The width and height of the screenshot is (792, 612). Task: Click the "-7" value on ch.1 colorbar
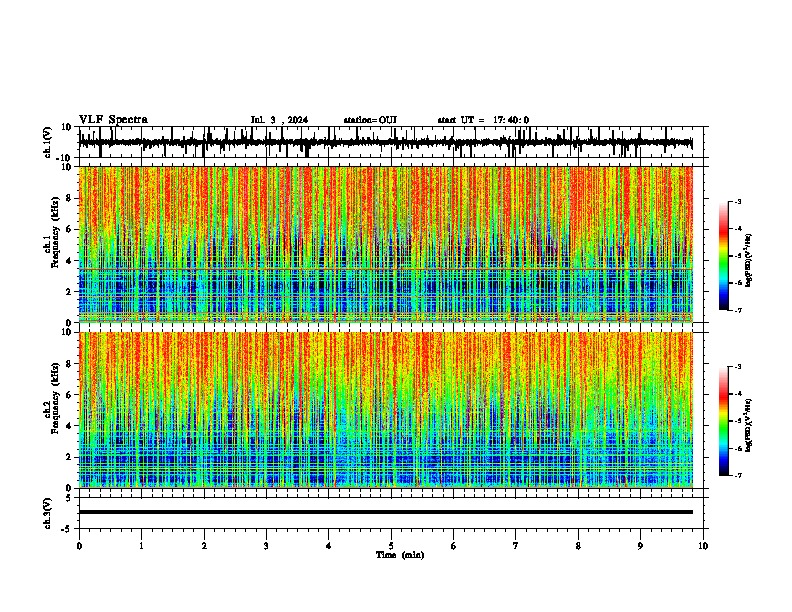(738, 310)
